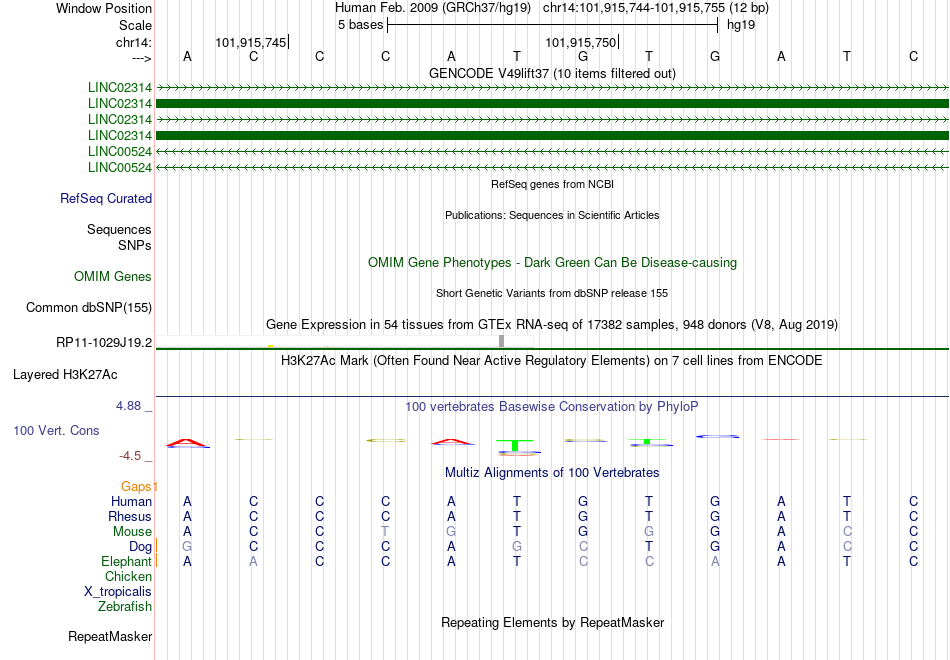Click the blue G PhyloP conservation glyph

click(717, 436)
